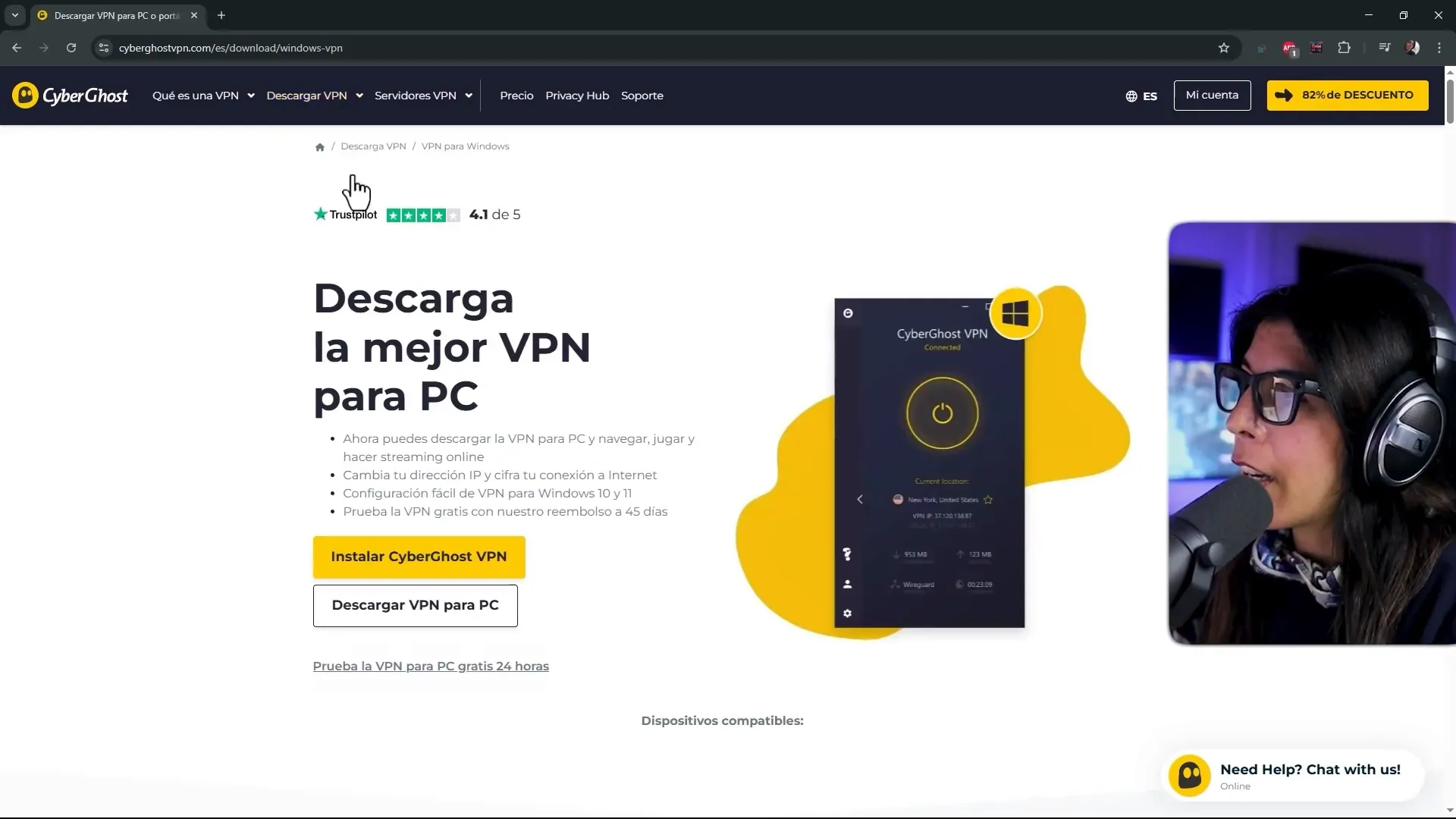Click the Windows logo badge on app image
The image size is (1456, 819).
tap(1015, 313)
